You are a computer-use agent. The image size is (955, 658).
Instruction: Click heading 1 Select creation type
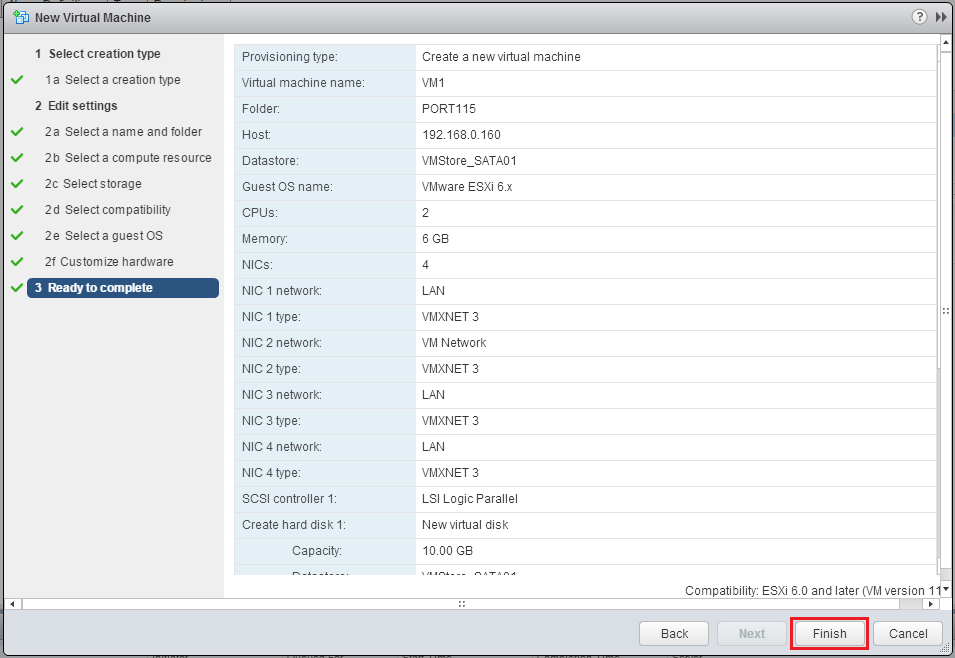[97, 54]
